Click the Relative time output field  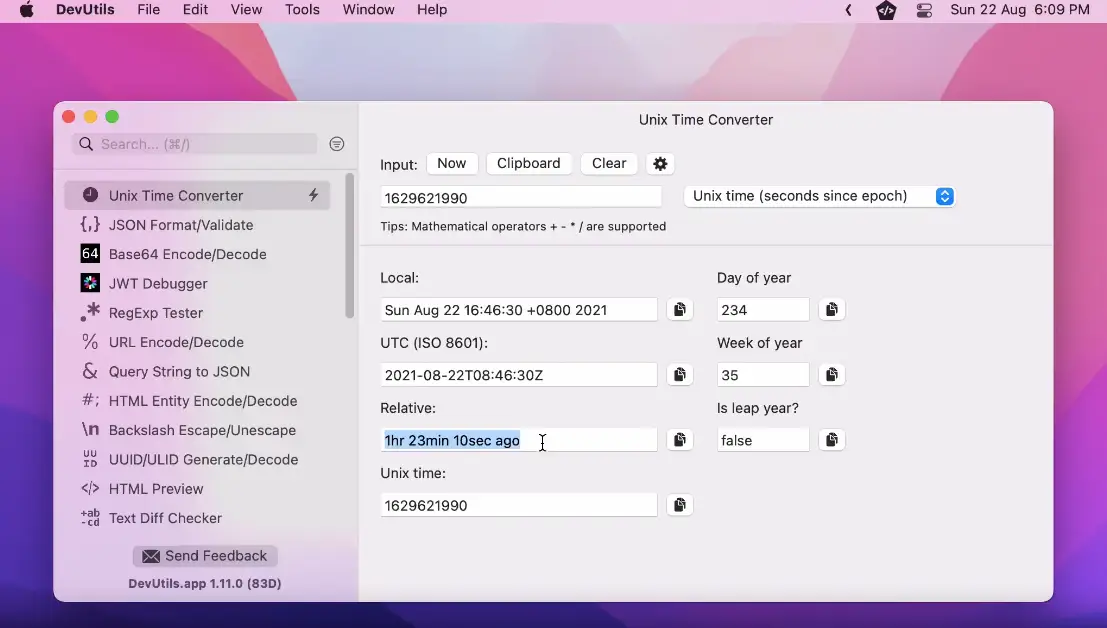click(x=519, y=440)
